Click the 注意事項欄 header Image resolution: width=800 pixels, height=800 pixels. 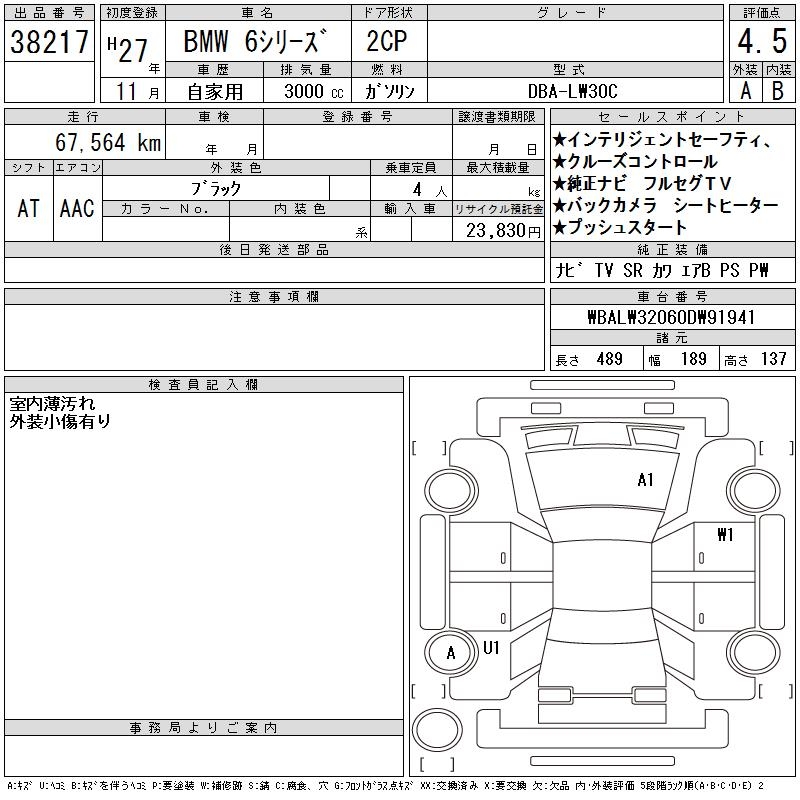click(274, 297)
